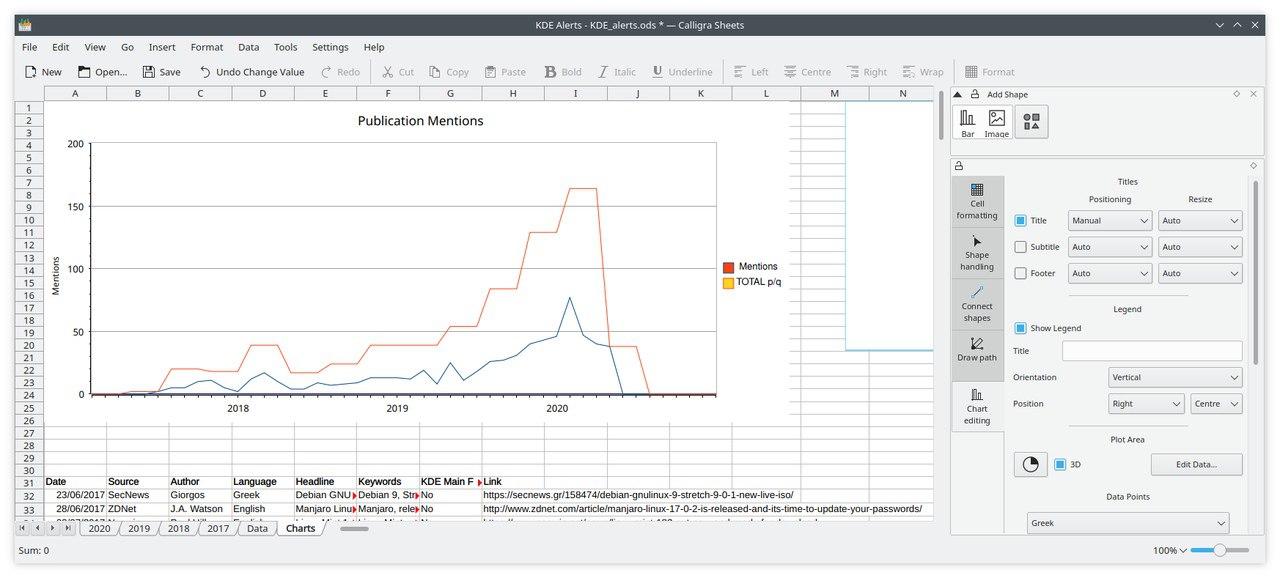Click the Add Shape lock icon
The image size is (1280, 578).
click(x=974, y=94)
